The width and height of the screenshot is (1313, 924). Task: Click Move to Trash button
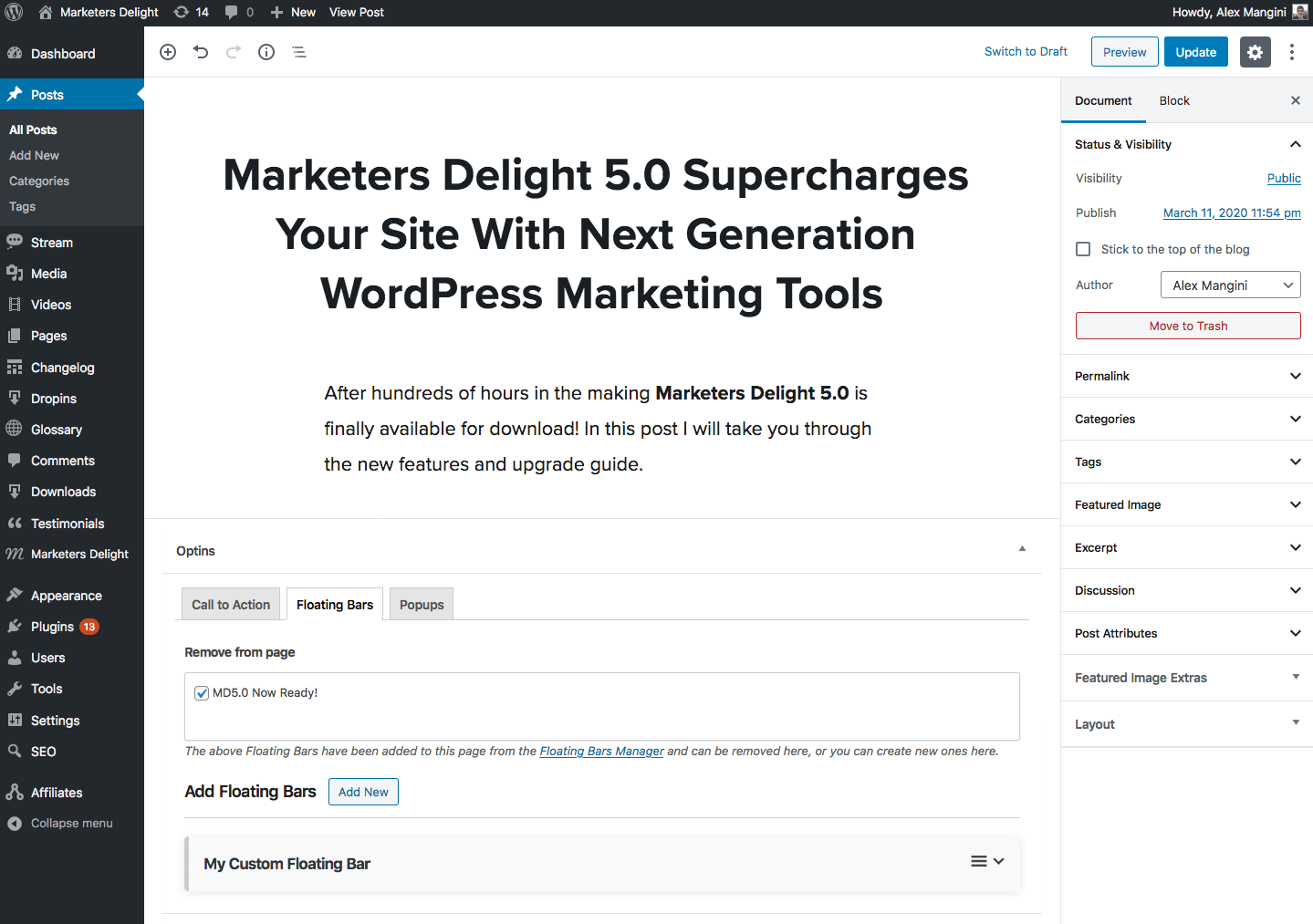[1188, 326]
